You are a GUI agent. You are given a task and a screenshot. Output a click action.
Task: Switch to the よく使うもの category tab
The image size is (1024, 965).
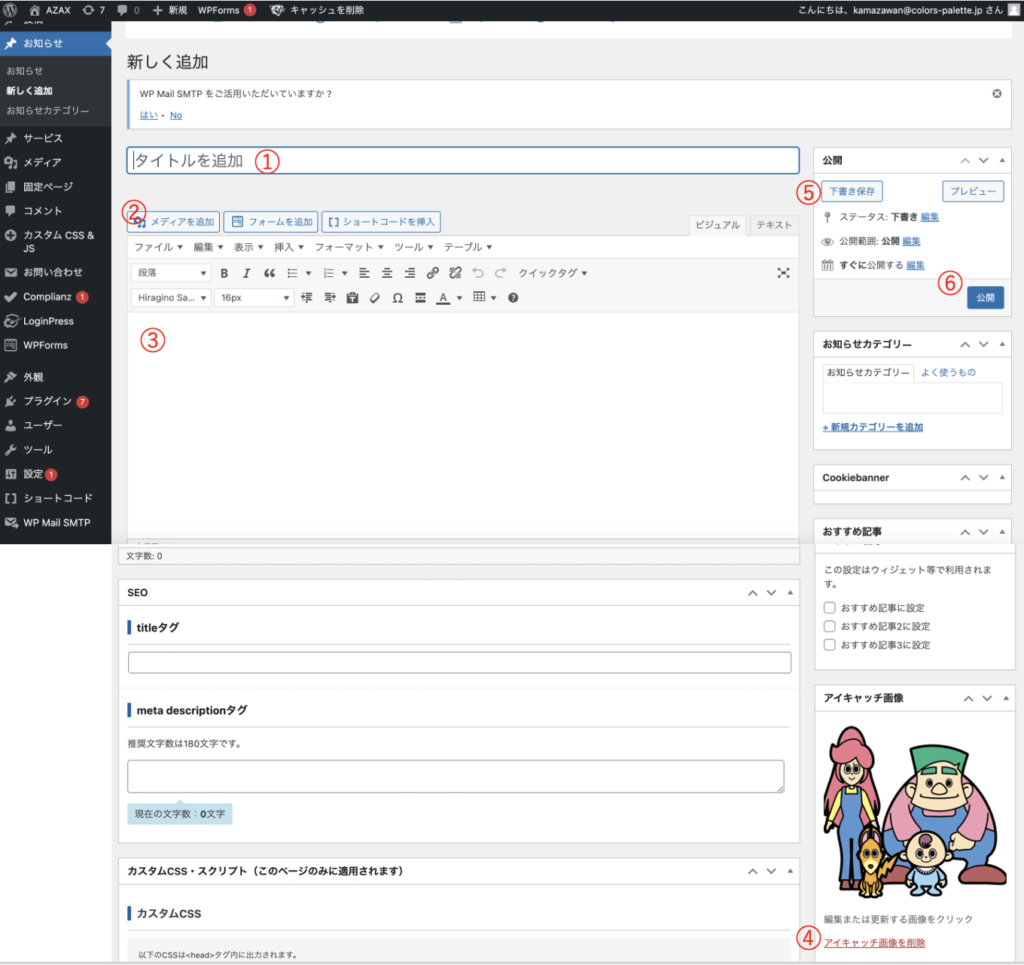pos(948,372)
